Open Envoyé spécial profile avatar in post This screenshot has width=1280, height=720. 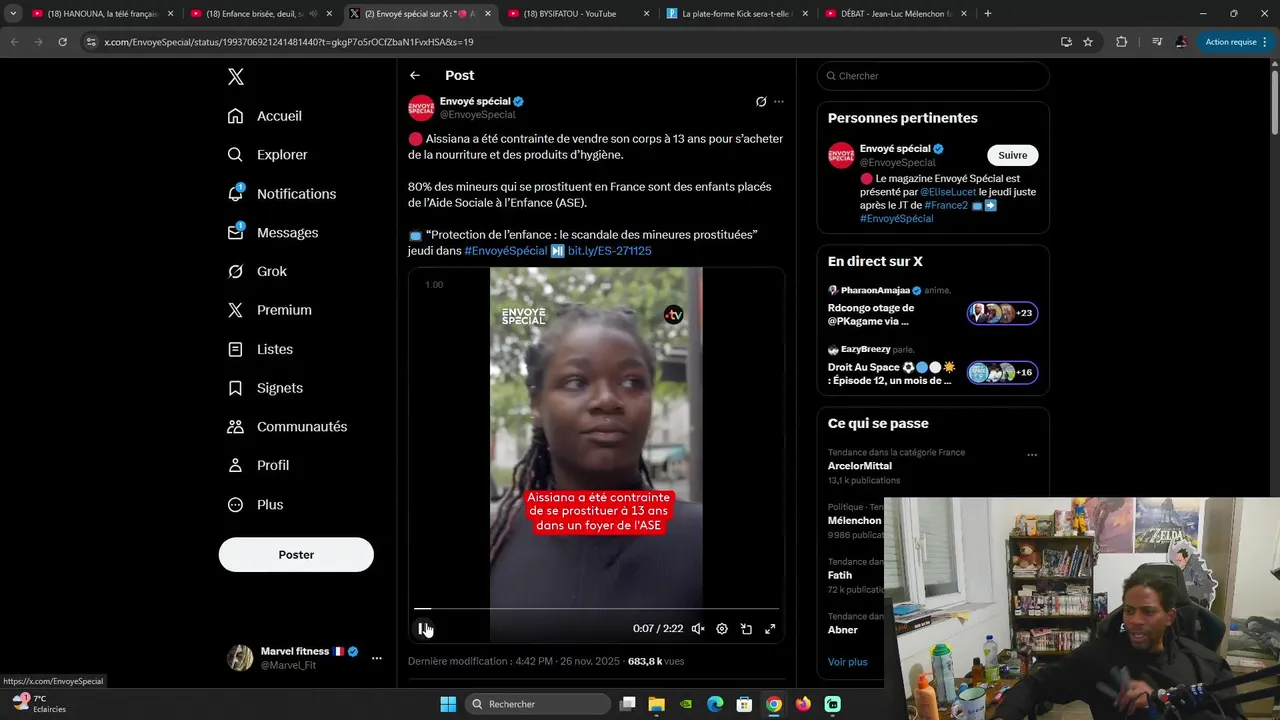click(x=421, y=108)
